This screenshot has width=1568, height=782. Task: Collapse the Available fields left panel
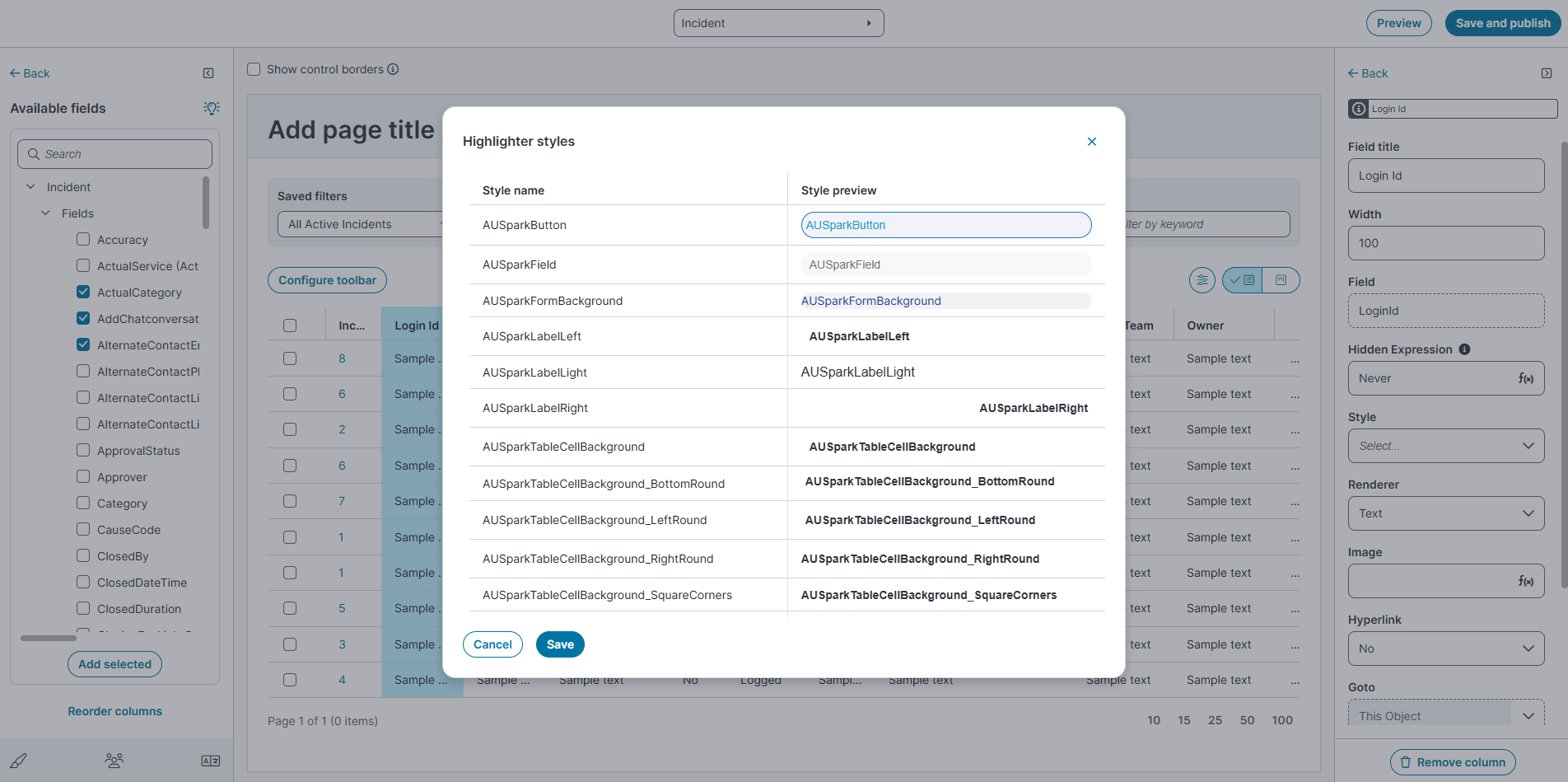tap(208, 73)
